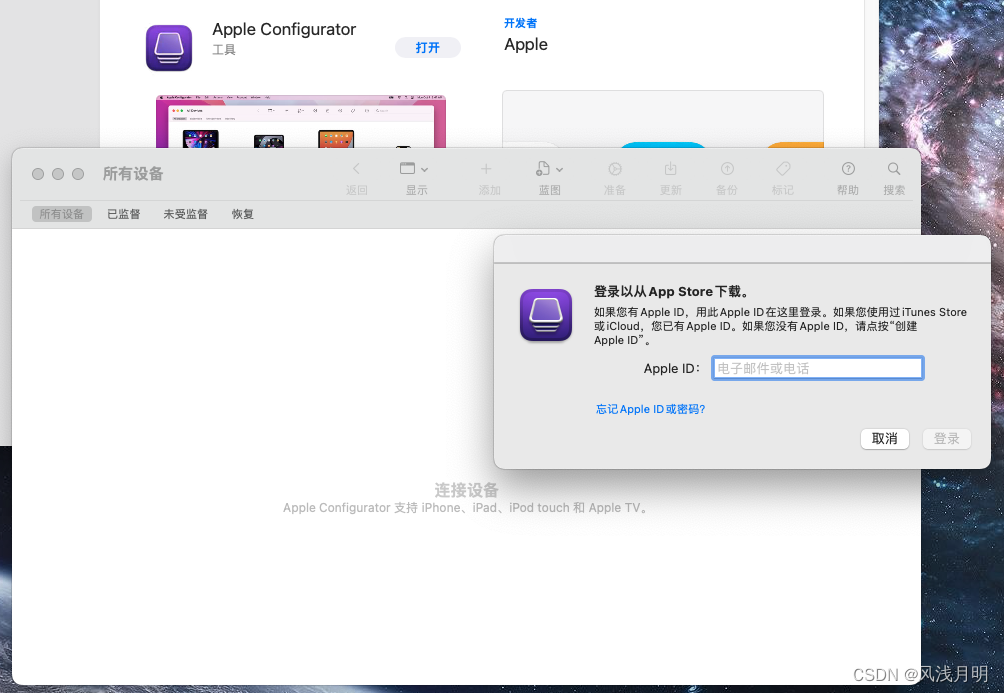Screen dimensions: 1004x693
Task: Open 帮助 help in the toolbar
Action: (x=848, y=169)
